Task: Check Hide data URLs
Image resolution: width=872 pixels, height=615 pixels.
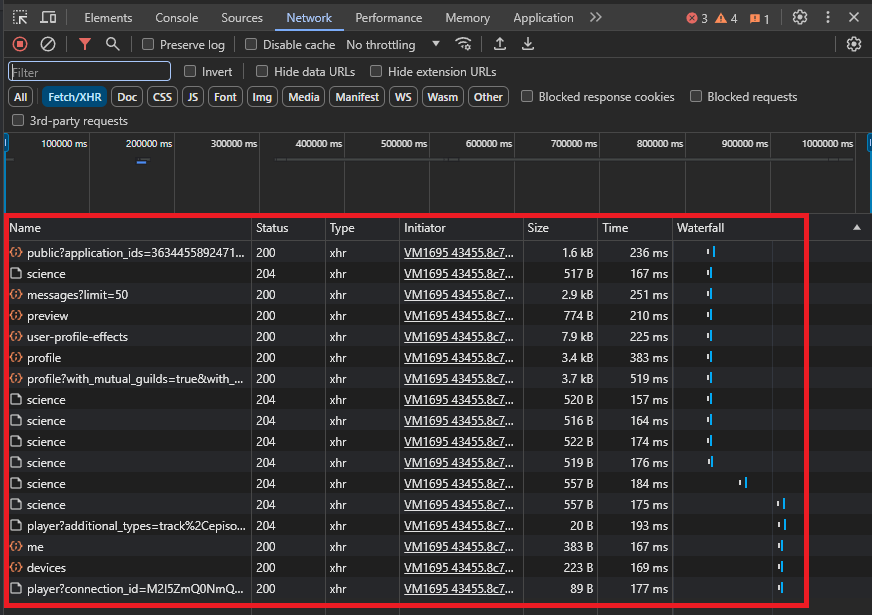Action: [x=262, y=71]
